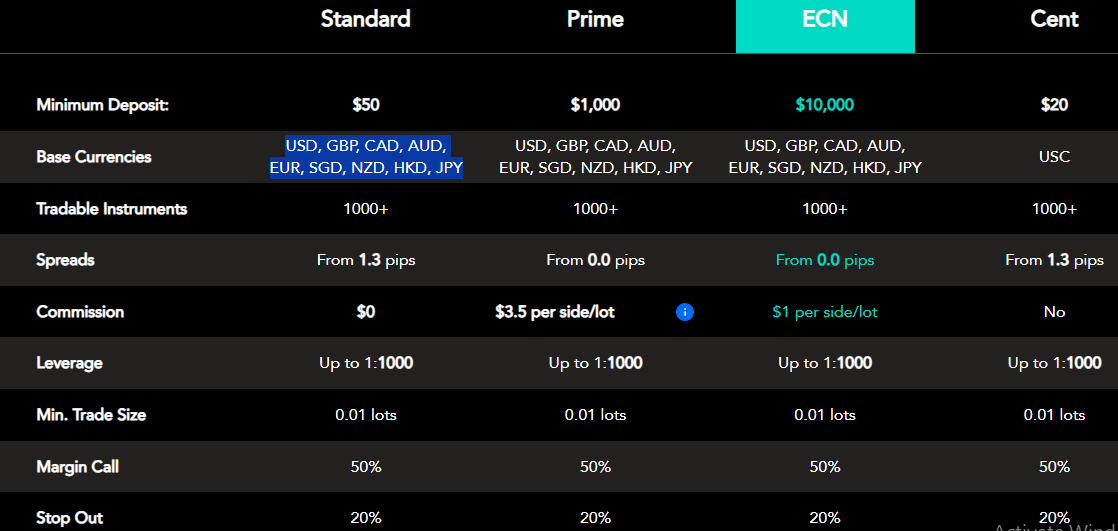Click the highlighted Standard base currencies text
This screenshot has height=531, width=1118.
pos(366,157)
